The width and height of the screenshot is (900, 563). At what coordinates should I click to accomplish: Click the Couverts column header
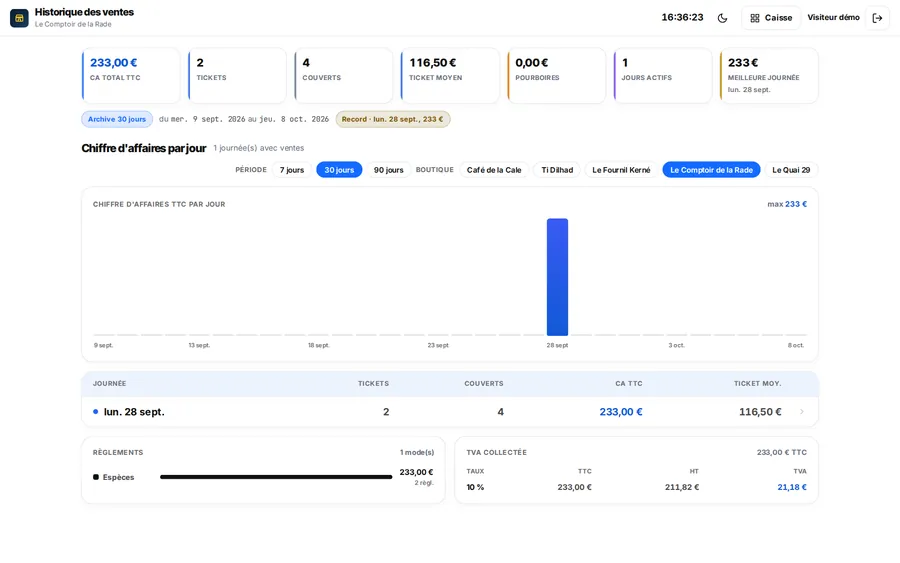(484, 383)
